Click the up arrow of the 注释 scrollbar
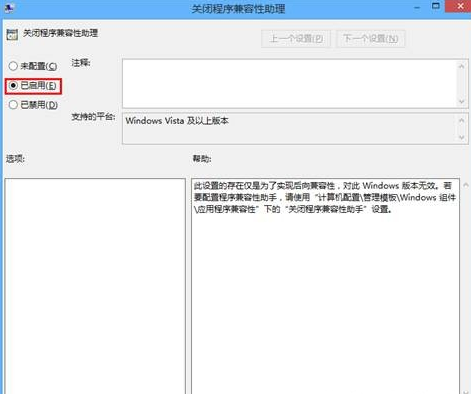 462,67
